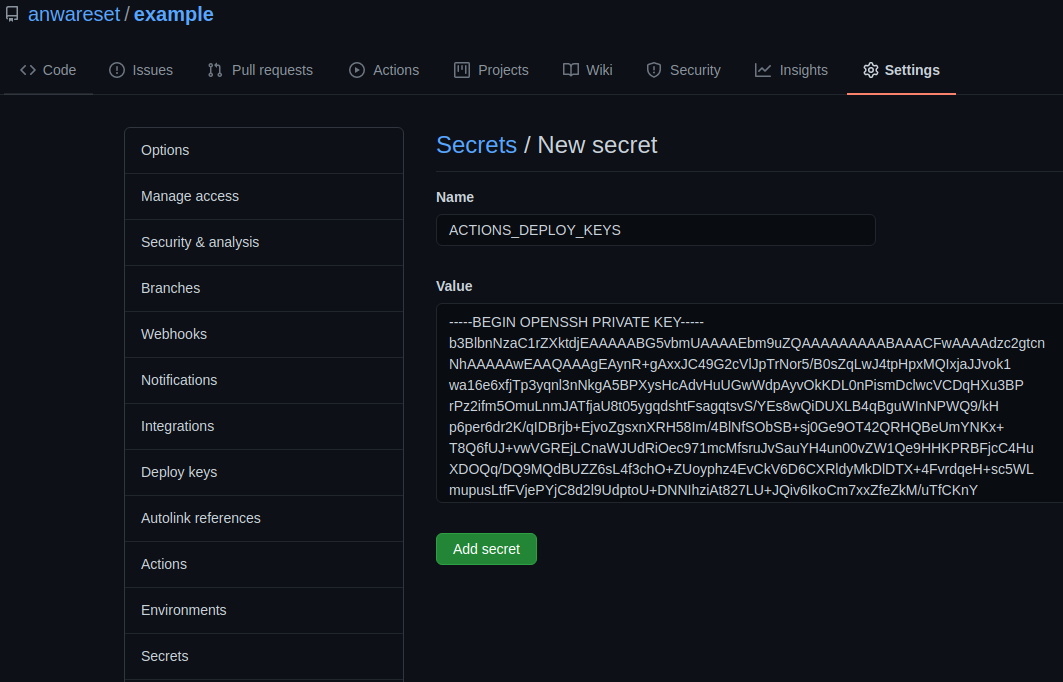Screen dimensions: 1063x682
Task: Click the Insights graph icon
Action: [x=763, y=70]
